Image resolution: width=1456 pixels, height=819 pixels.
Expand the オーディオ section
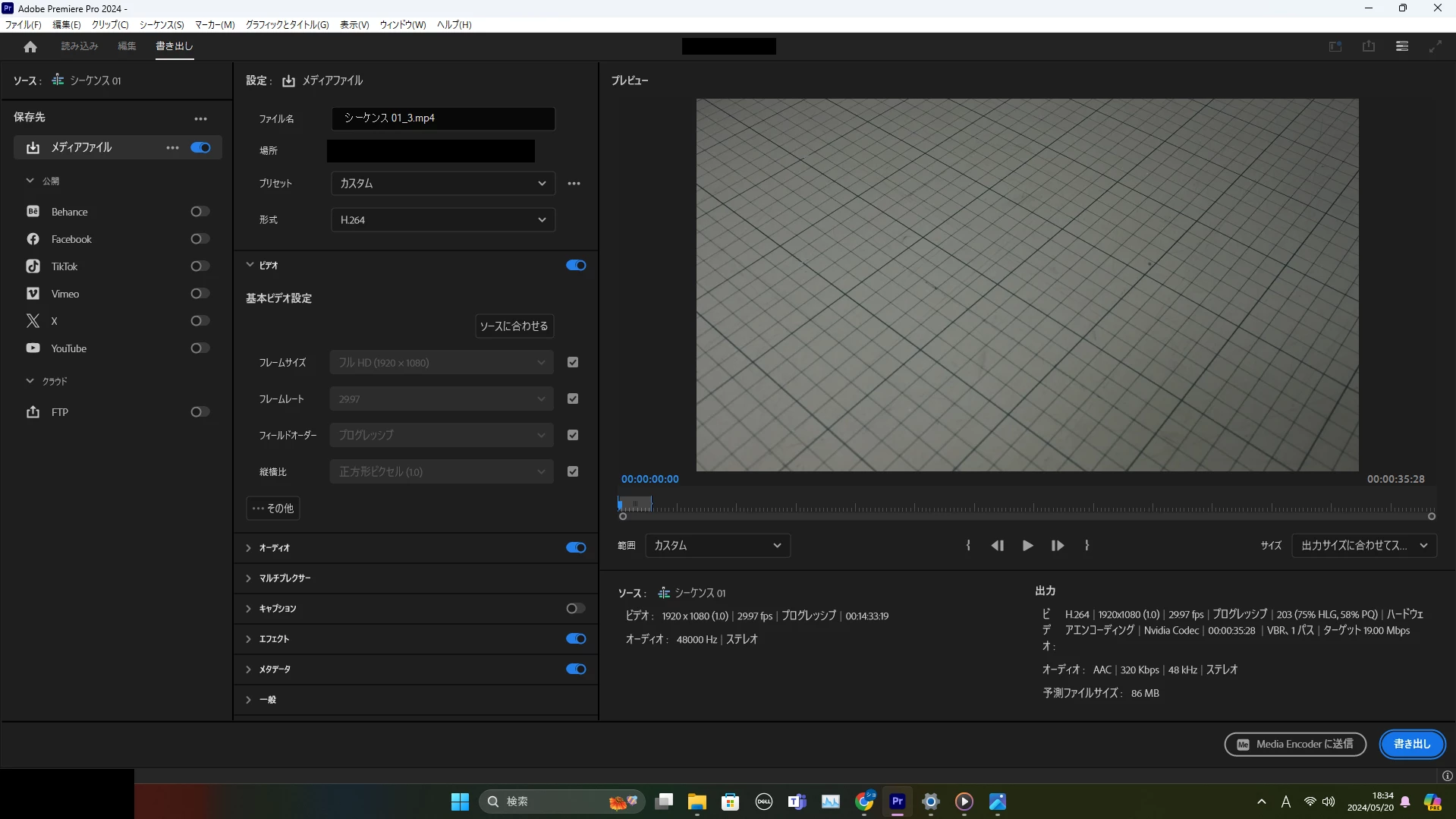(249, 548)
